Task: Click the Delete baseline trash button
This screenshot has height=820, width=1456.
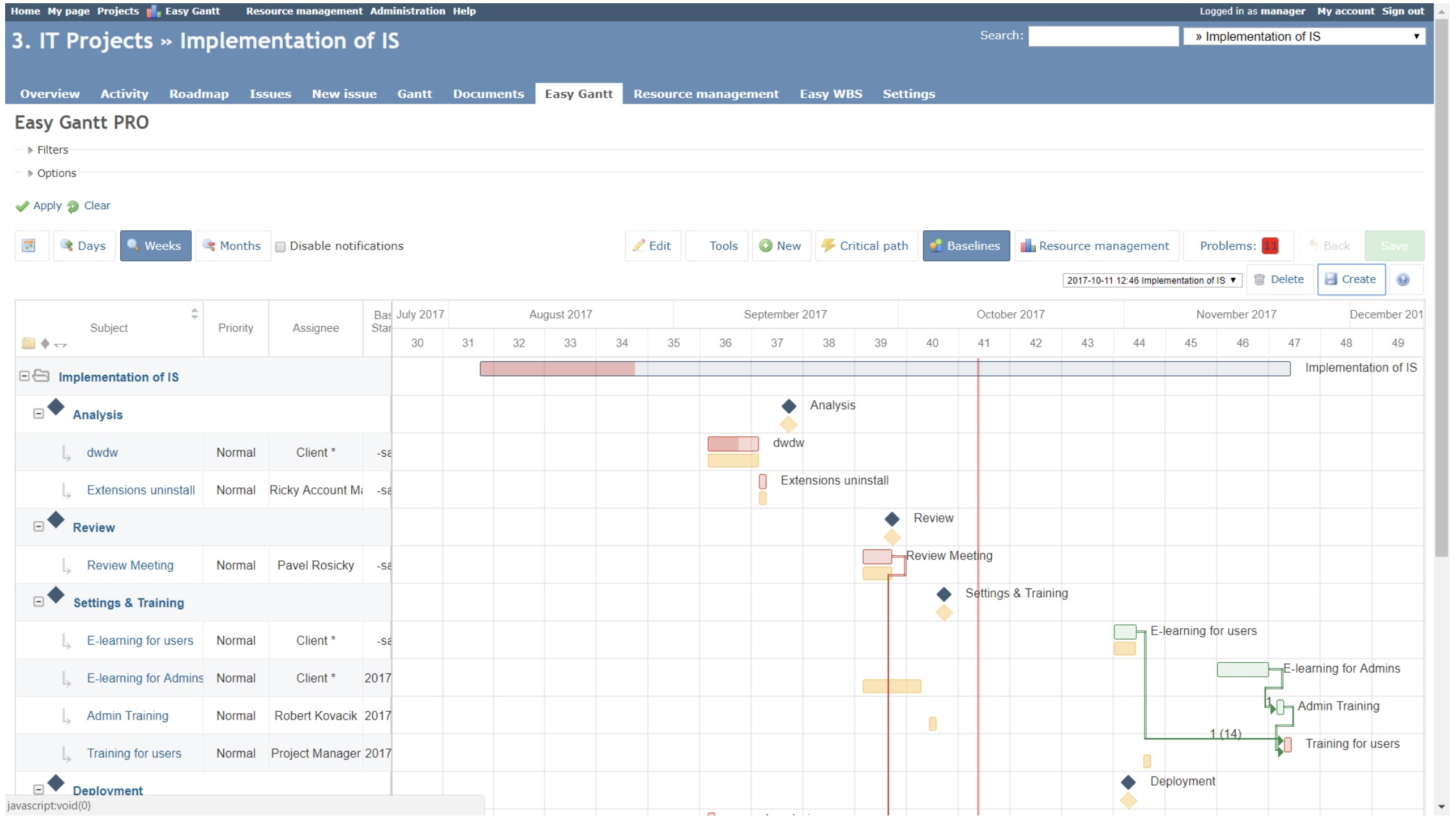Action: click(1279, 280)
